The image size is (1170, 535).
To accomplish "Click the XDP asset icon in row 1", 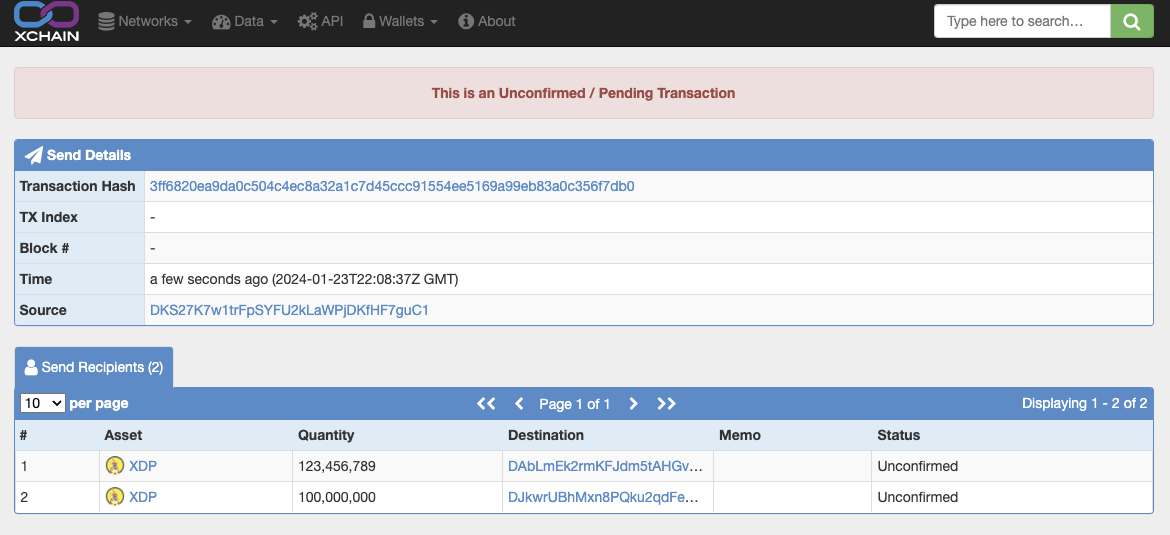I will (114, 466).
